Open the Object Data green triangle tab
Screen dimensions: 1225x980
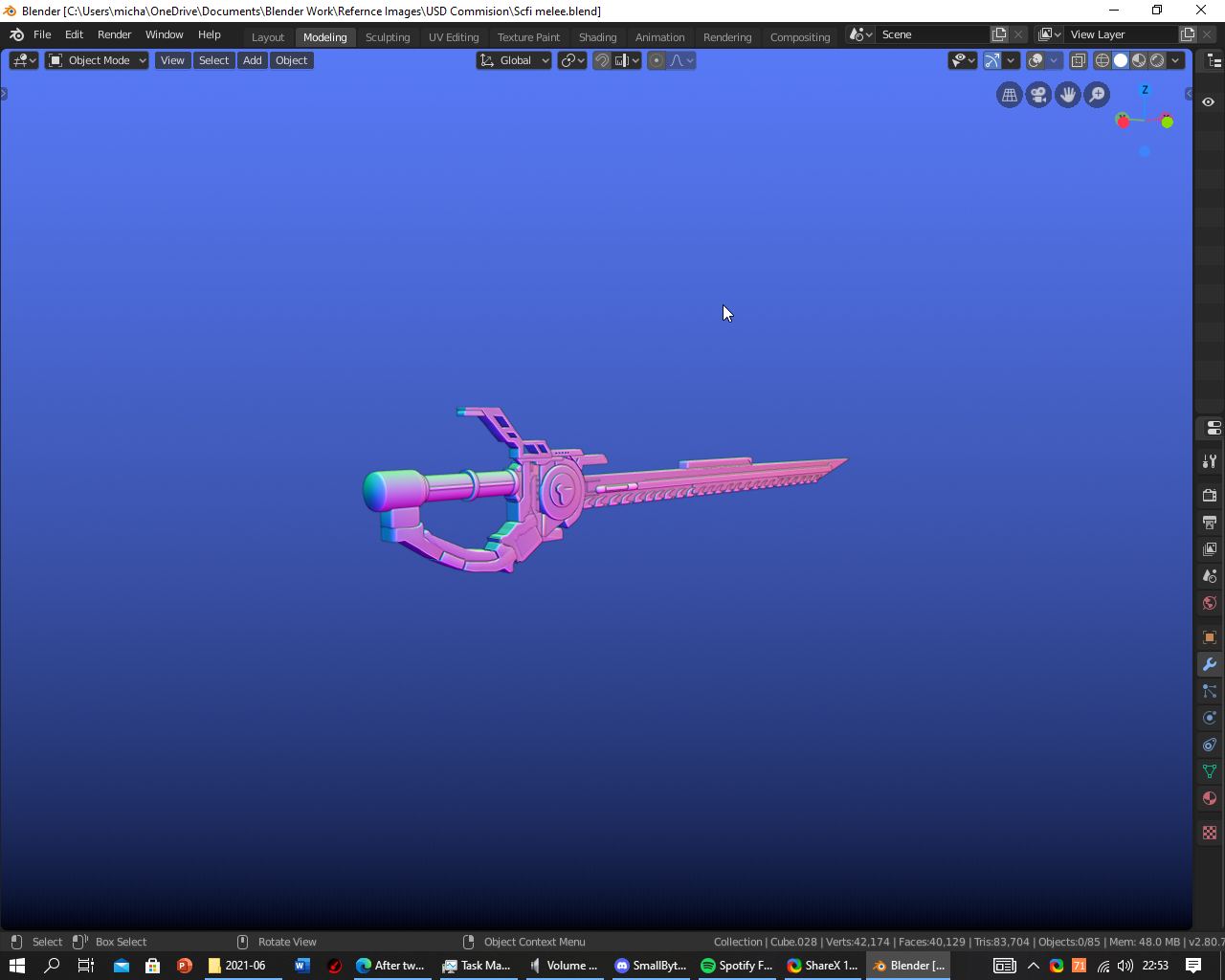(x=1210, y=771)
